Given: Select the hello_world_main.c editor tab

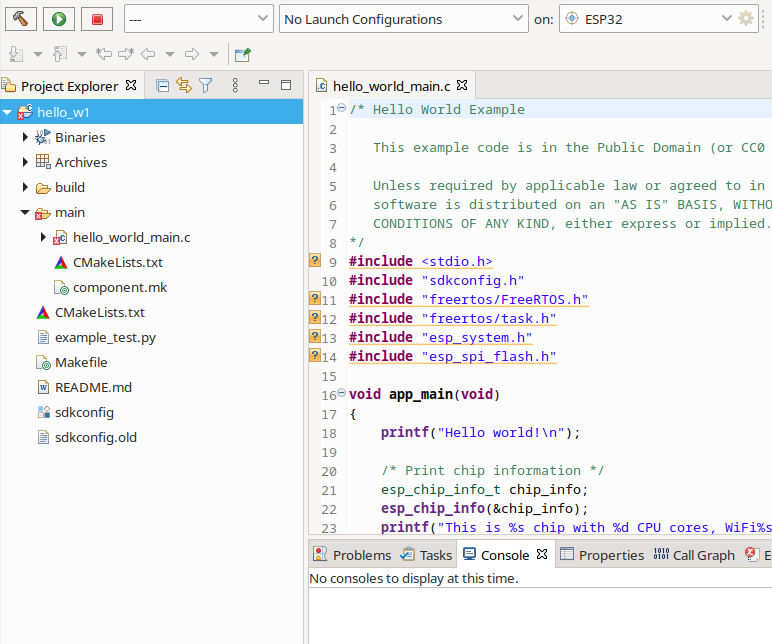Looking at the screenshot, I should point(391,86).
